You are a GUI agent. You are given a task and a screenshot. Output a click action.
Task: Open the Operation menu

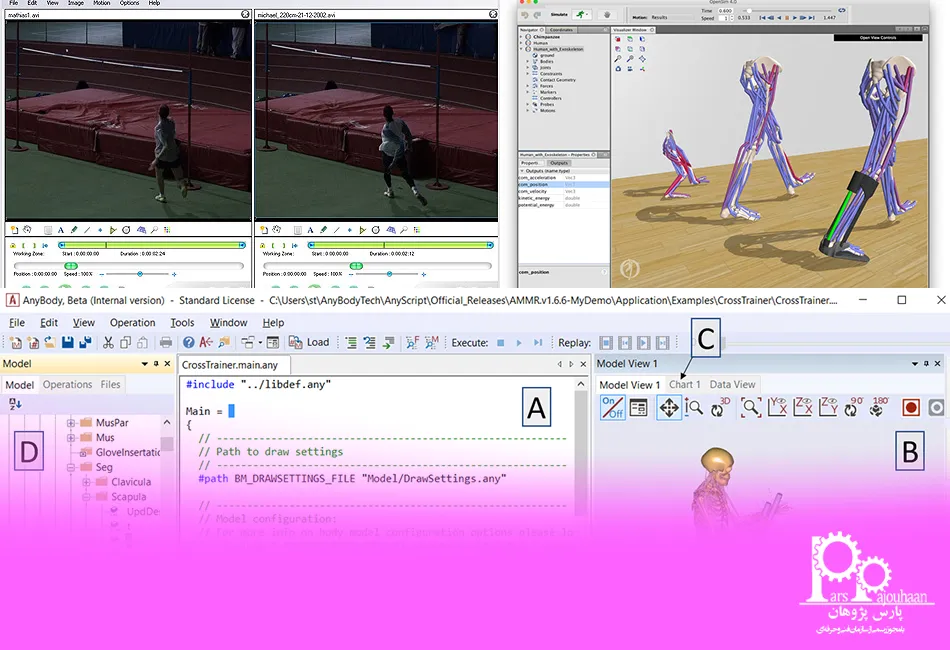click(132, 323)
